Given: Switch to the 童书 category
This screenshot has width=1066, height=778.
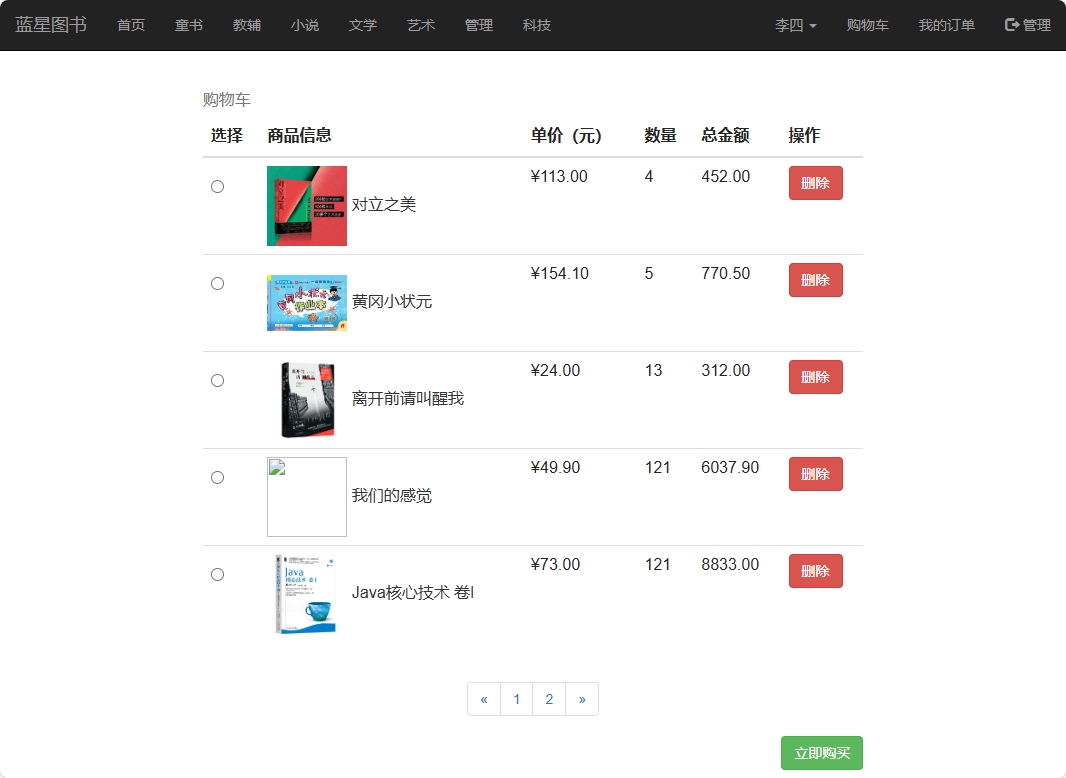Looking at the screenshot, I should [x=189, y=26].
